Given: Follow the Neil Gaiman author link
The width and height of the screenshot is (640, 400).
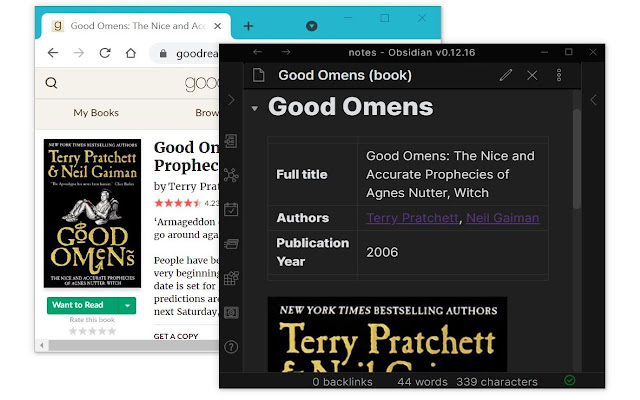Looking at the screenshot, I should [503, 218].
